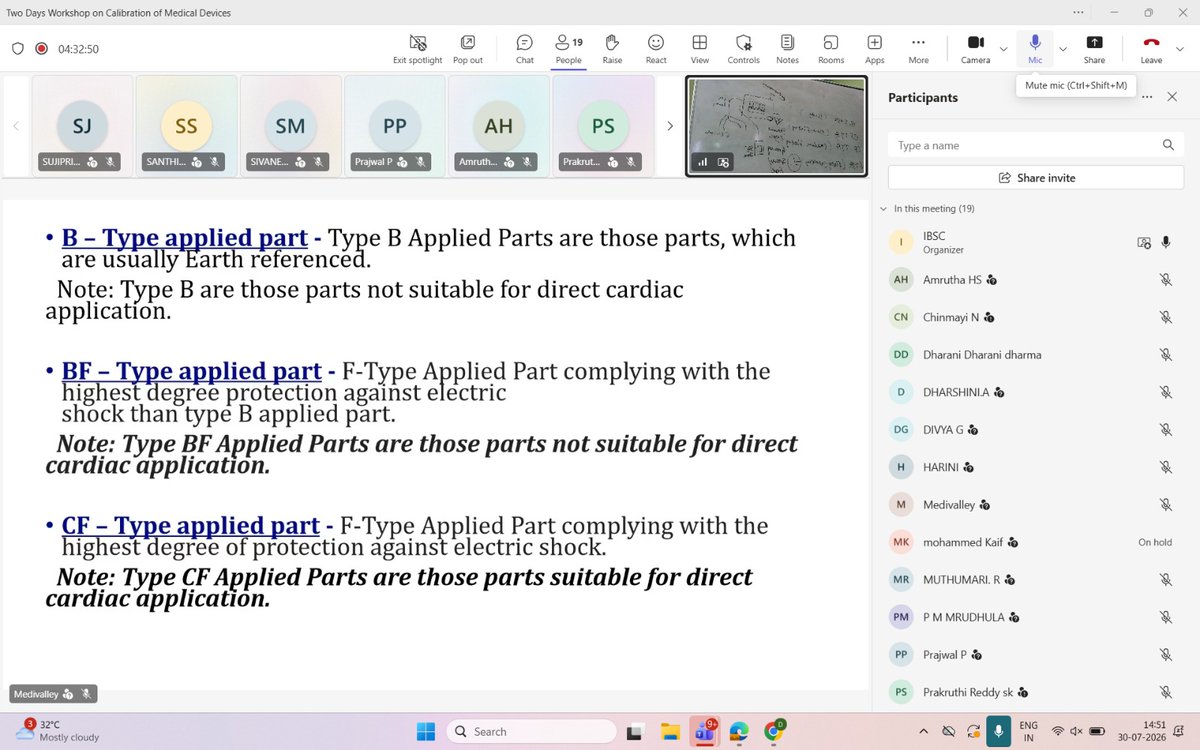Click the B – Type applied part link

point(184,238)
